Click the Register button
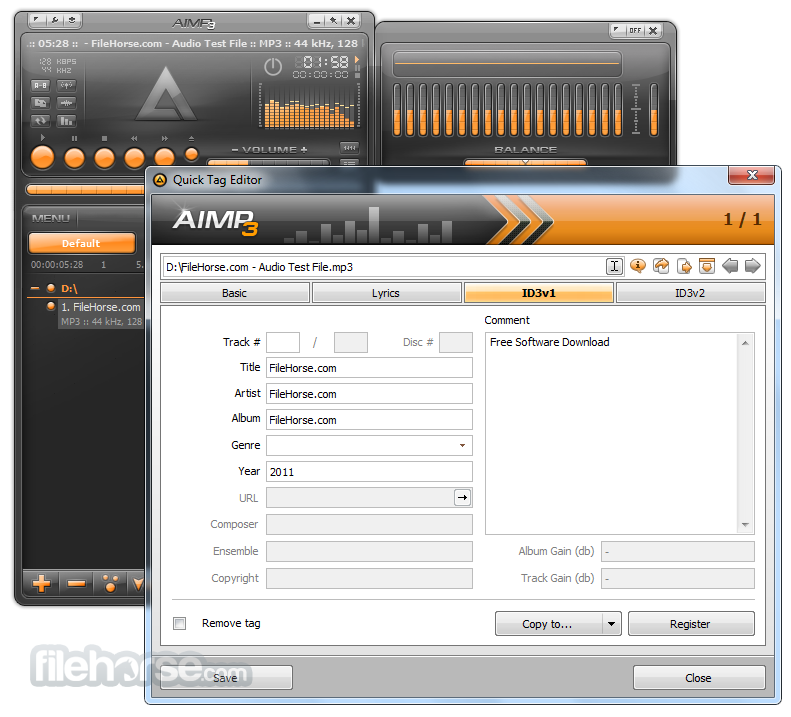The image size is (791, 717). [x=691, y=624]
